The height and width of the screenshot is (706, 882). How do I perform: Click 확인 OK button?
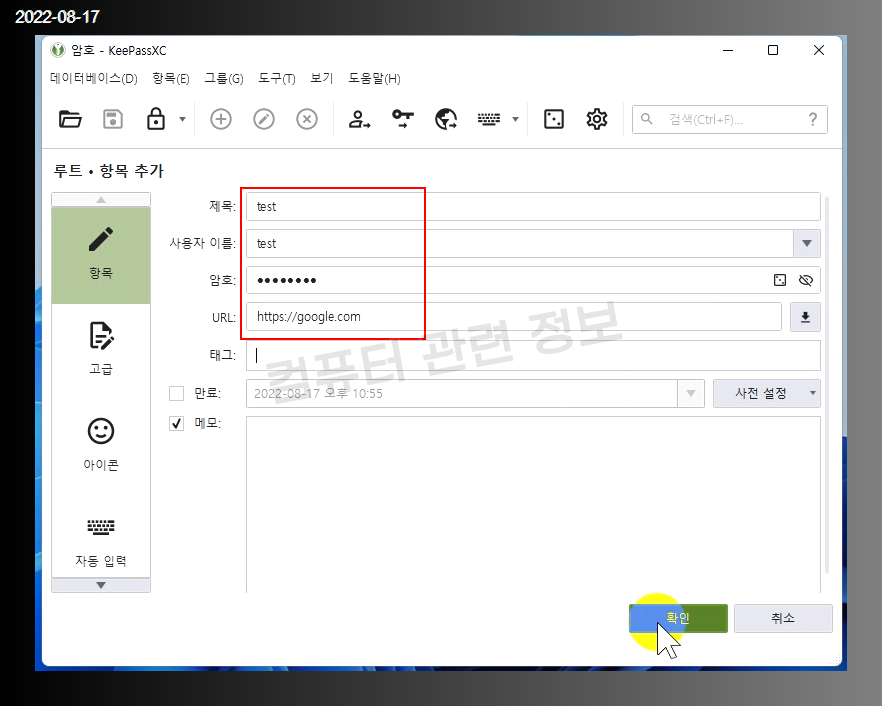[x=678, y=618]
